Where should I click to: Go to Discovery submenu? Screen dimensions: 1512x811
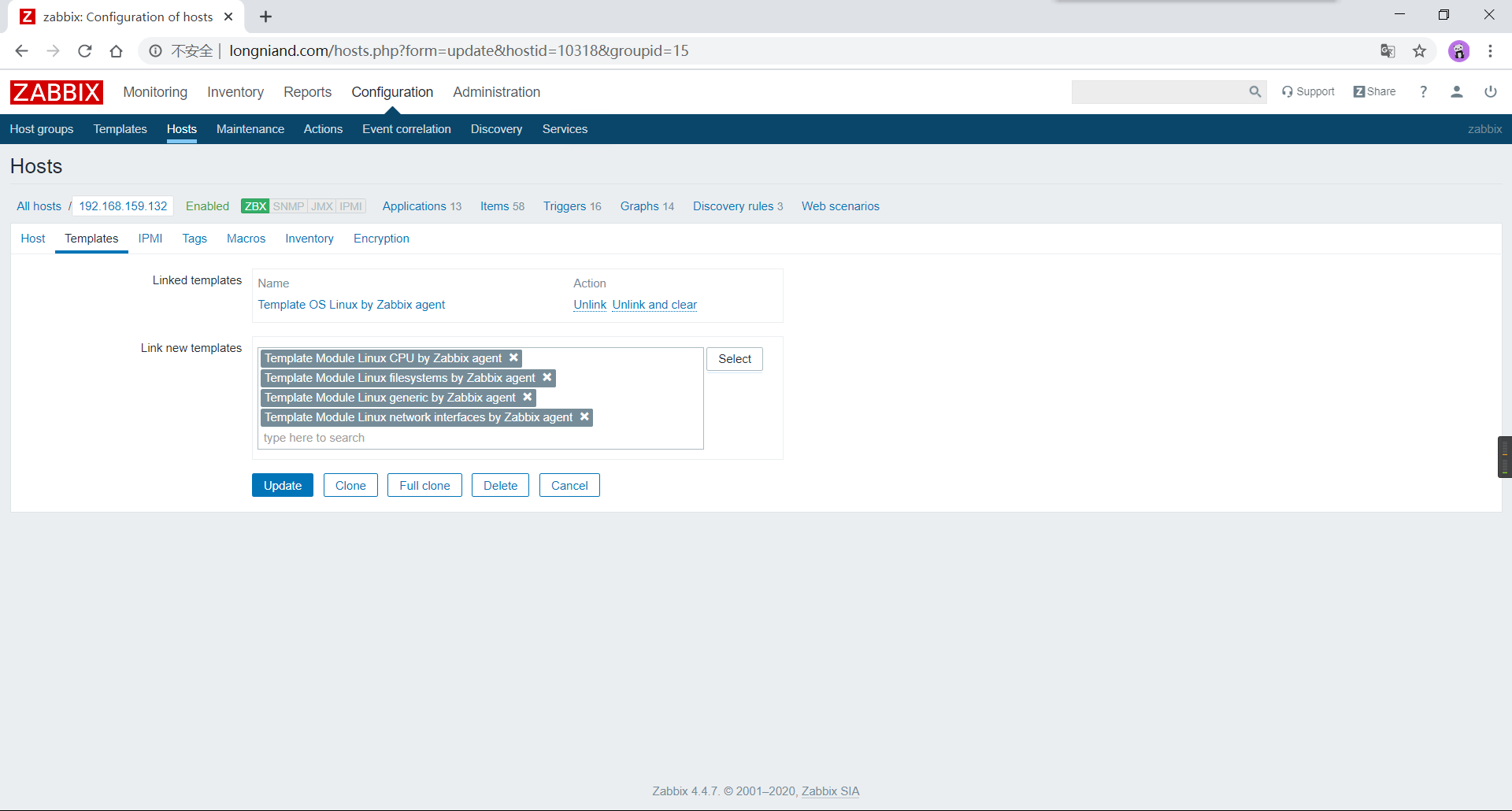[496, 129]
